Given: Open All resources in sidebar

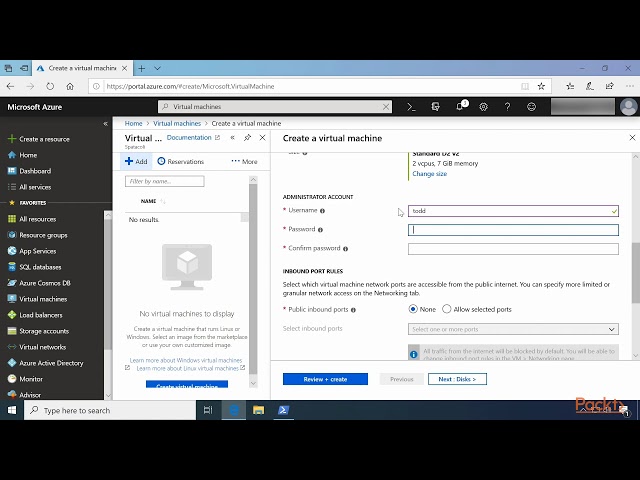Looking at the screenshot, I should coord(32,219).
